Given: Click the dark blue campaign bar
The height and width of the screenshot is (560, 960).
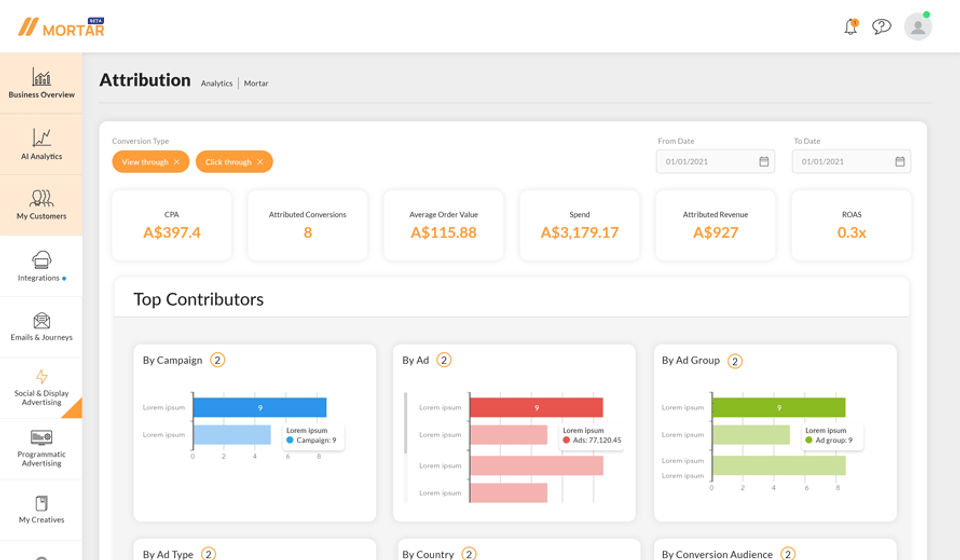Looking at the screenshot, I should (260, 408).
